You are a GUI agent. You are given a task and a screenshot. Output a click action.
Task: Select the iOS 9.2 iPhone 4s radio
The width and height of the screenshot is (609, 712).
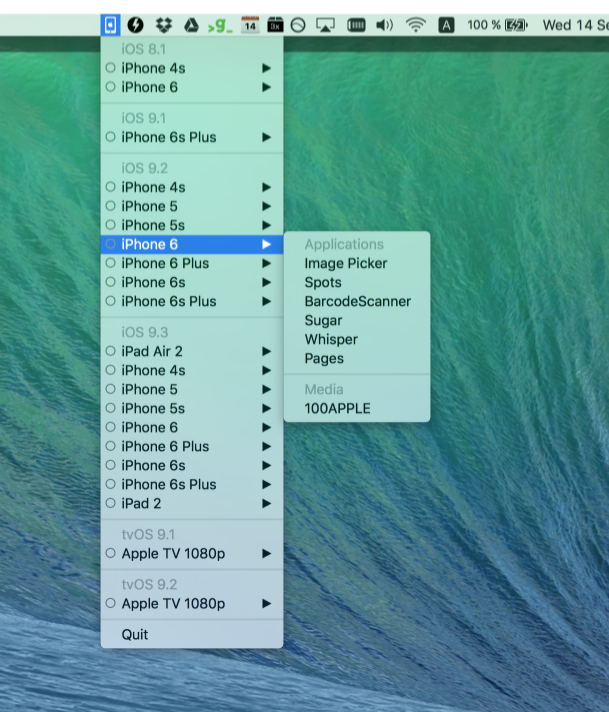[110, 187]
